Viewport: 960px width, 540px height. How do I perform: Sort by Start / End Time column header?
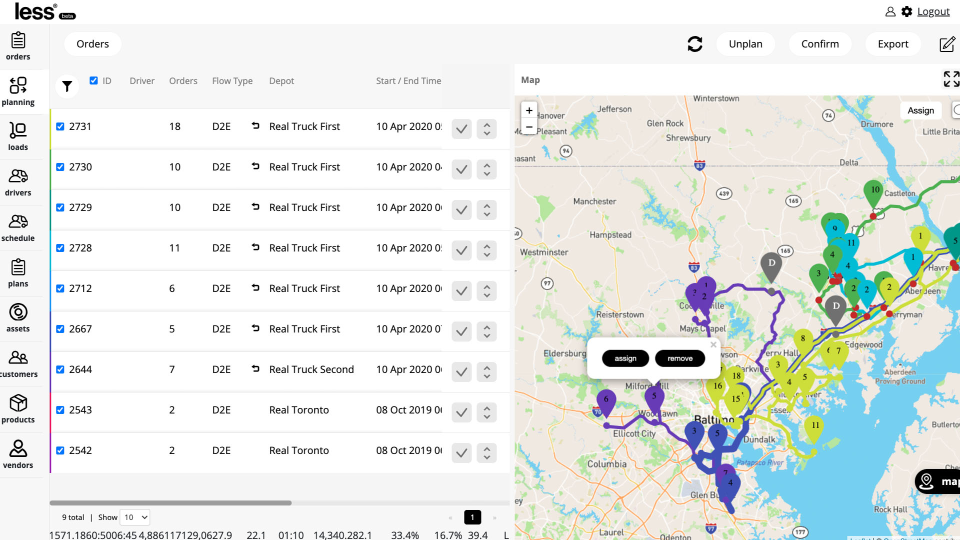pyautogui.click(x=408, y=81)
